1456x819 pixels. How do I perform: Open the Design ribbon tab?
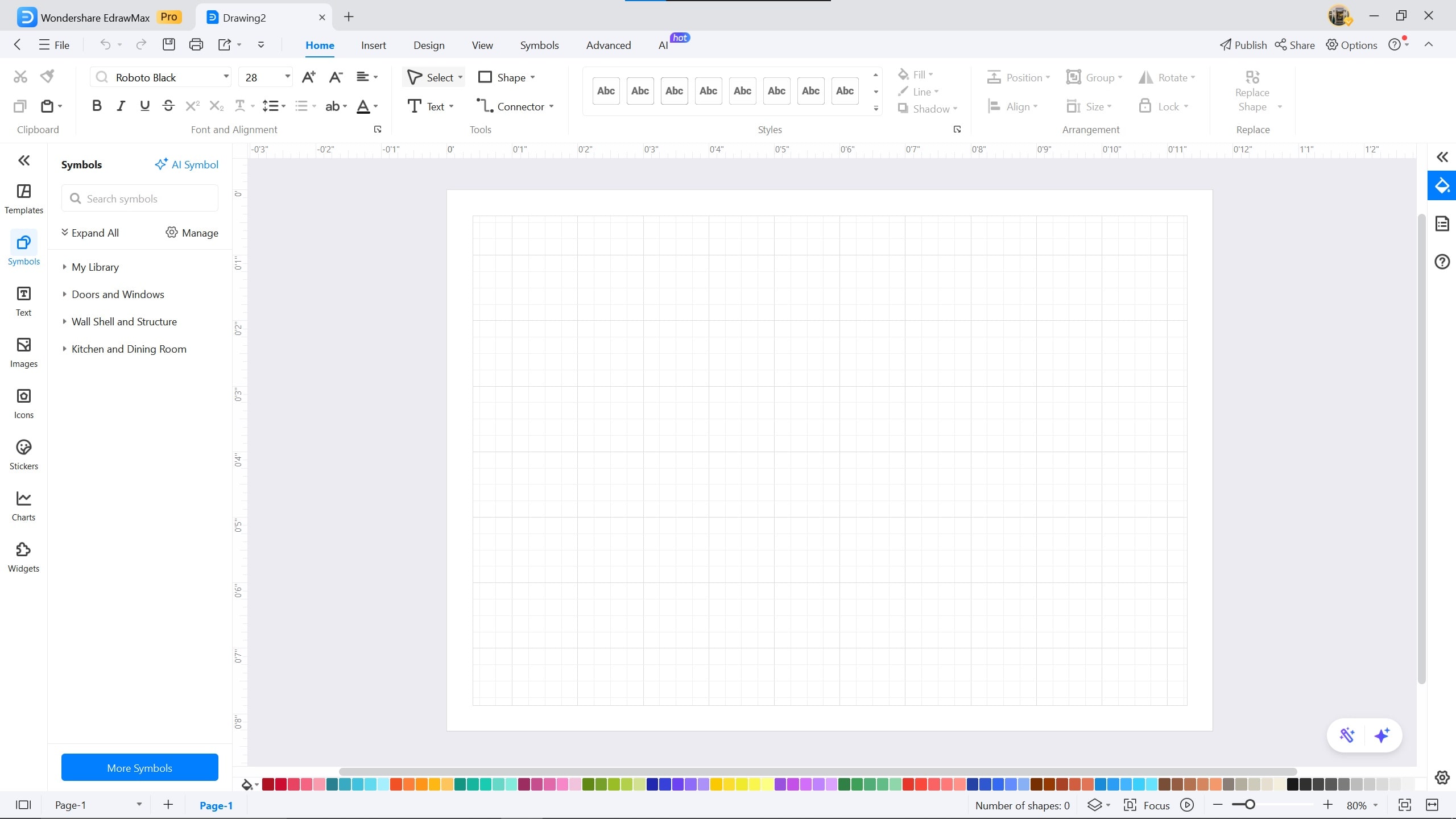tap(429, 45)
